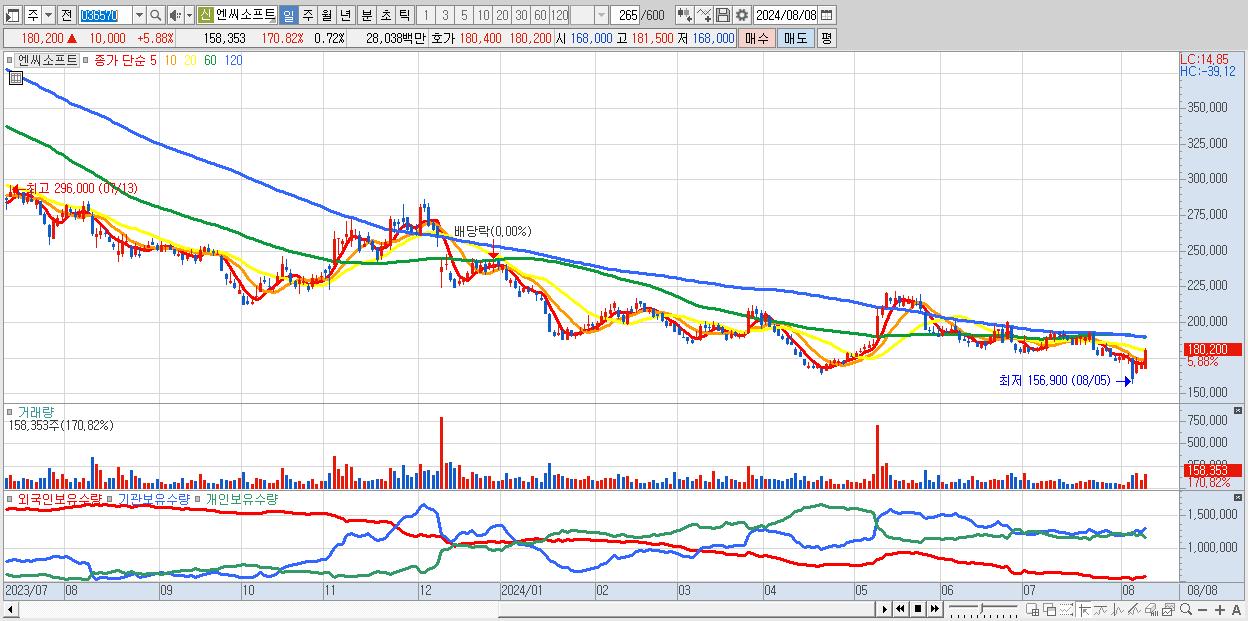This screenshot has height=621, width=1248.
Task: Click the speaker sound icon
Action: [175, 15]
